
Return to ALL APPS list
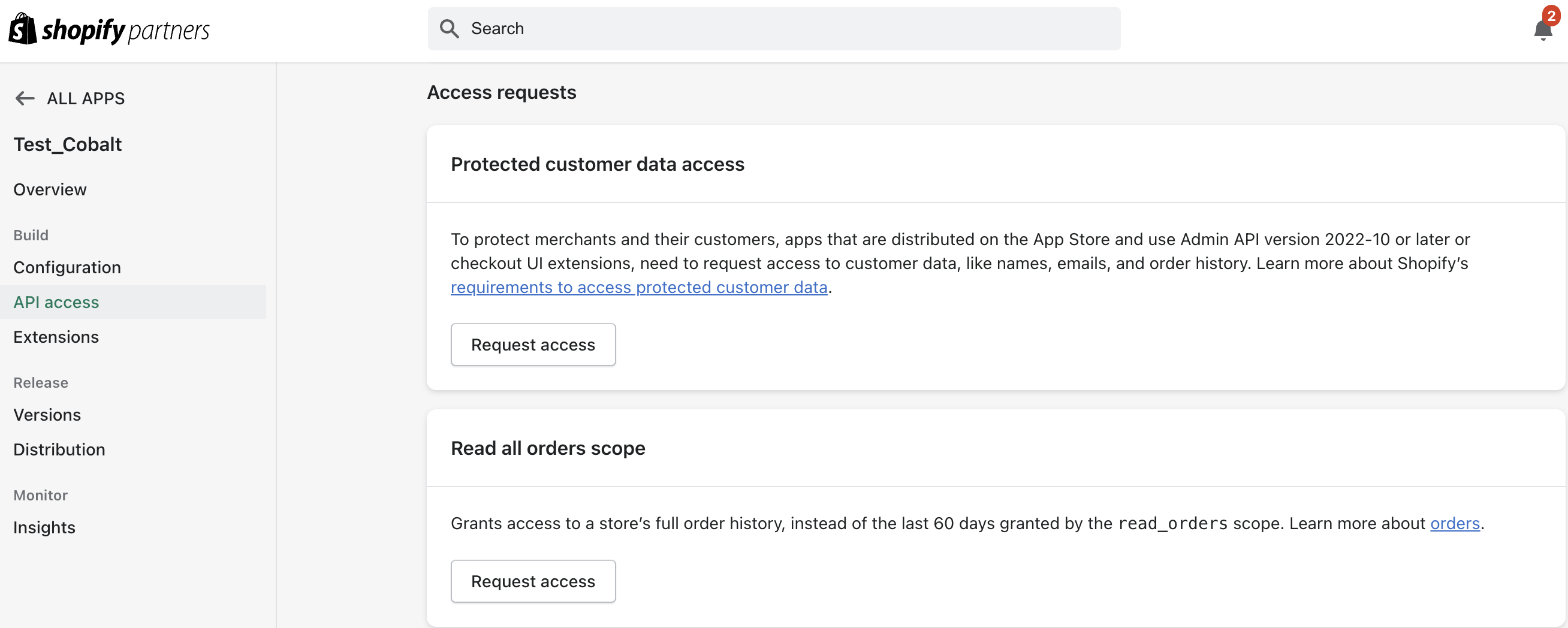pos(85,98)
